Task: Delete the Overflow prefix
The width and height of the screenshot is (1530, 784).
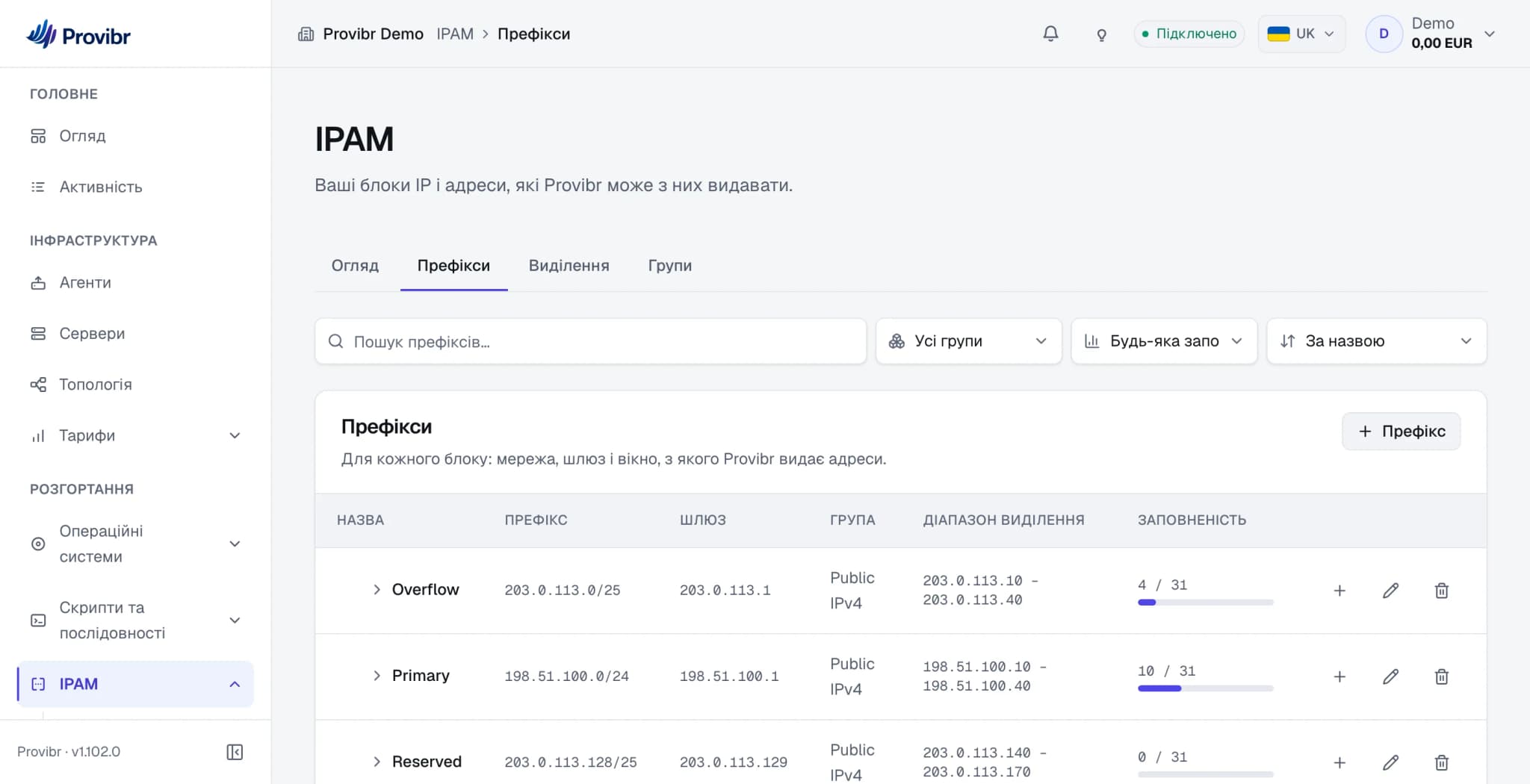Action: (x=1442, y=591)
